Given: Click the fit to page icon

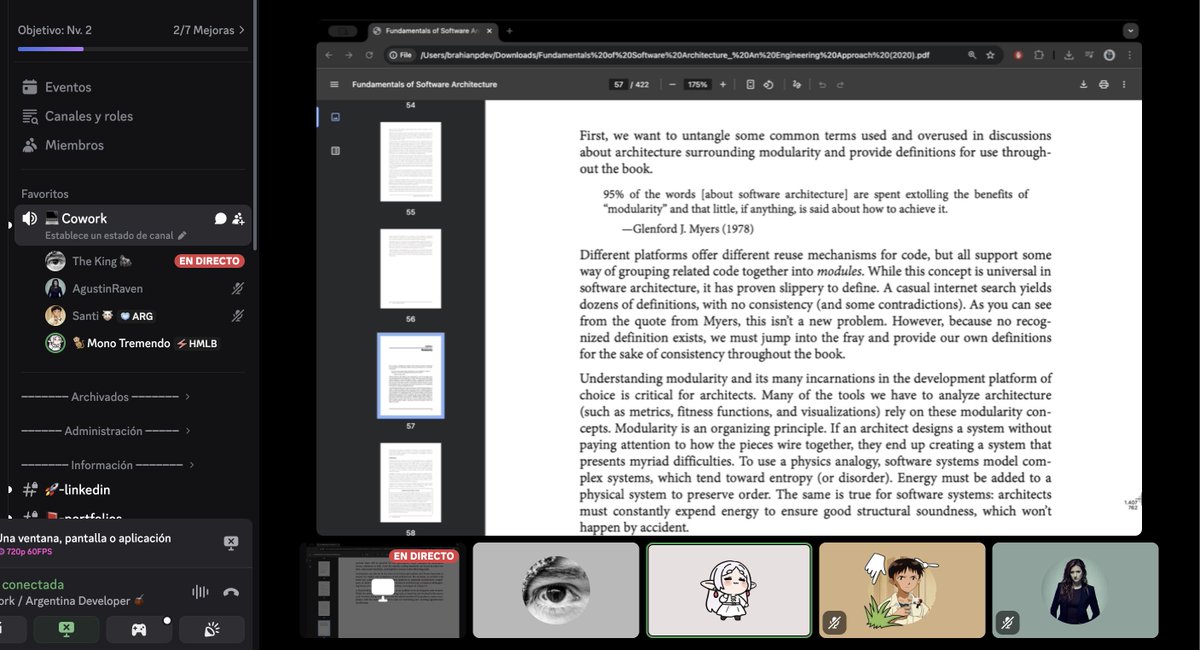Looking at the screenshot, I should pos(750,85).
